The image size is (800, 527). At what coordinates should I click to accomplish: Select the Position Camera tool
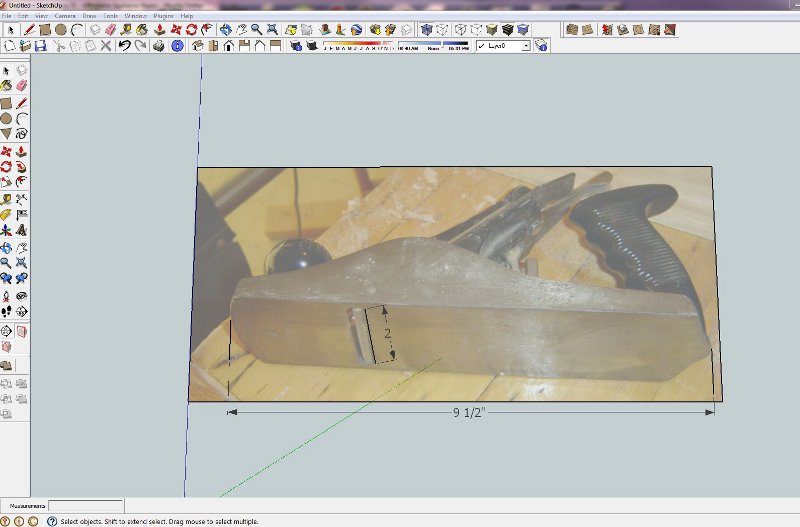coord(6,296)
